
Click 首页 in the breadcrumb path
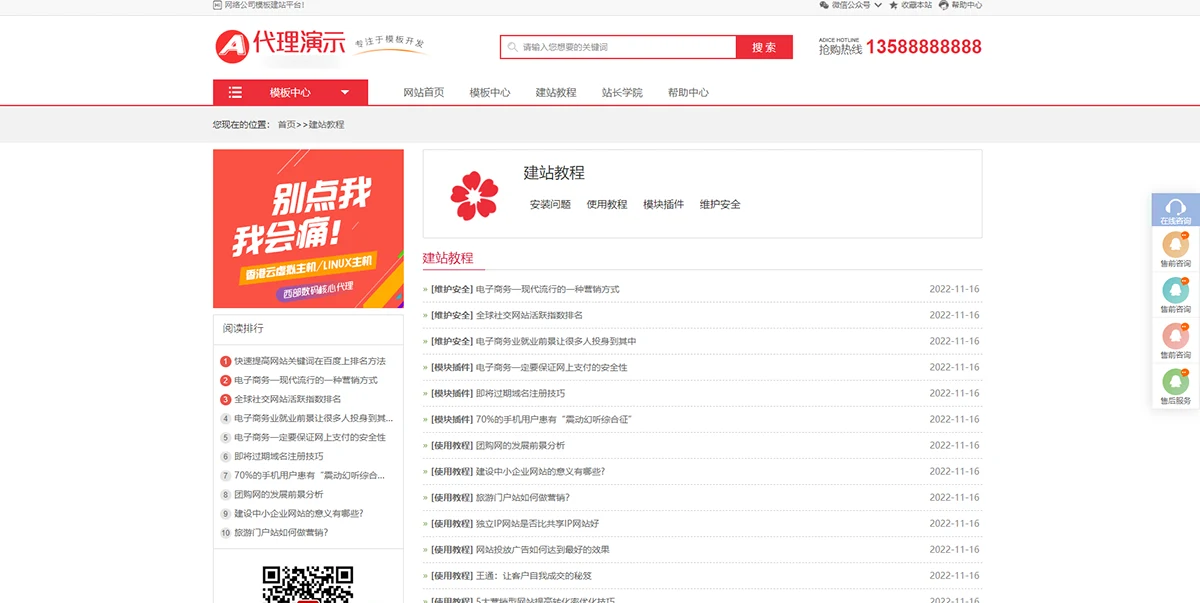286,124
